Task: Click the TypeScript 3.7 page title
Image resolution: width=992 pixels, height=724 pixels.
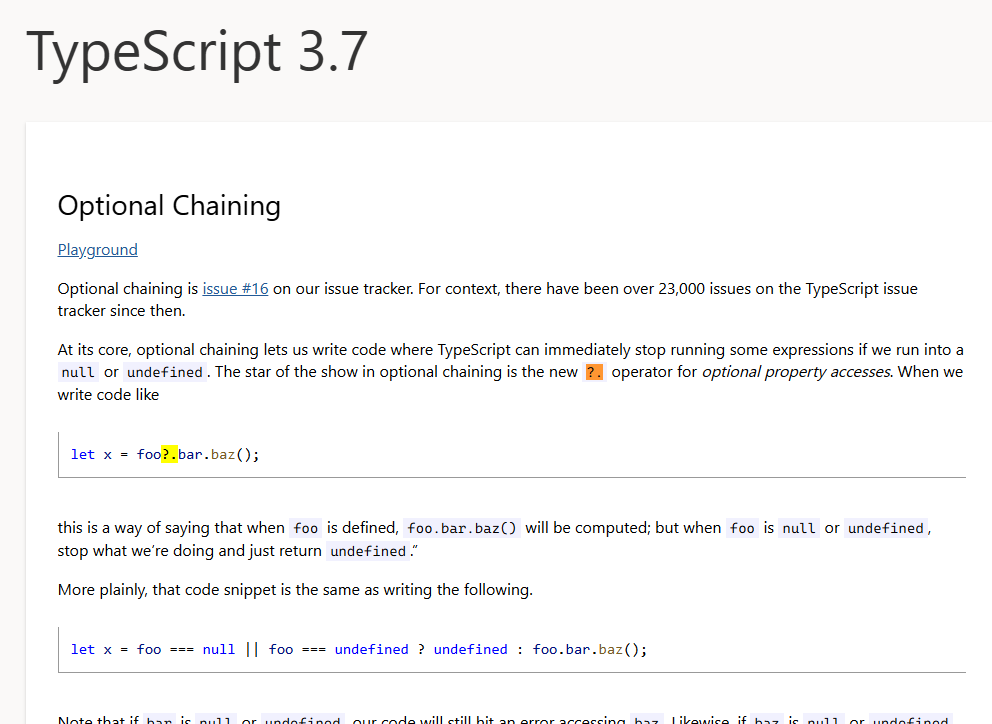Action: (x=197, y=52)
